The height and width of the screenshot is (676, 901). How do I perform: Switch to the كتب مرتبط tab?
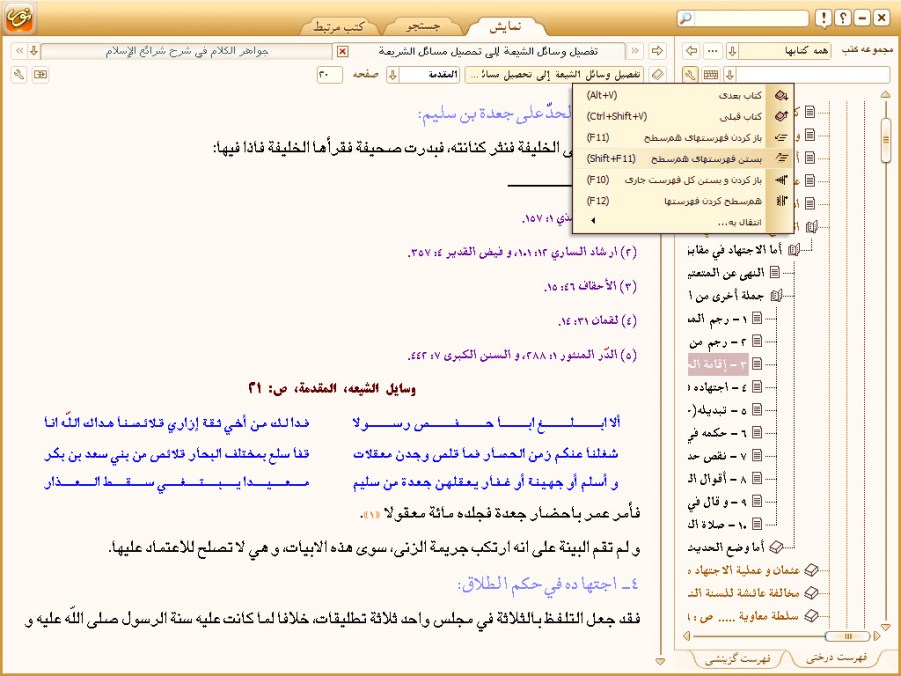click(x=339, y=26)
